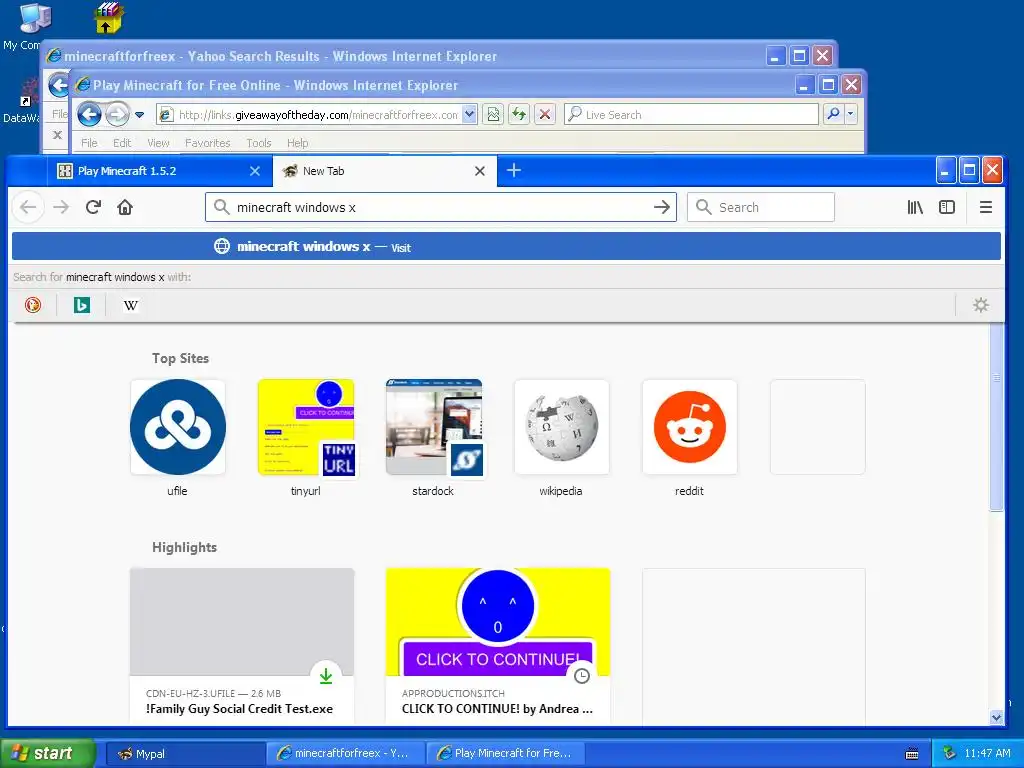Click Mypal forward arrow button
The width and height of the screenshot is (1024, 768).
click(x=61, y=208)
